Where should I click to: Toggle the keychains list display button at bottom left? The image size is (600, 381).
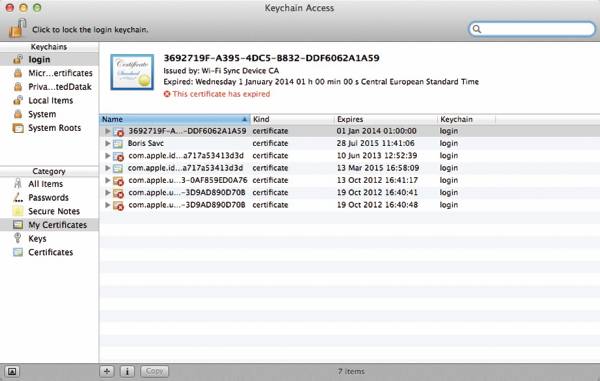[x=12, y=371]
